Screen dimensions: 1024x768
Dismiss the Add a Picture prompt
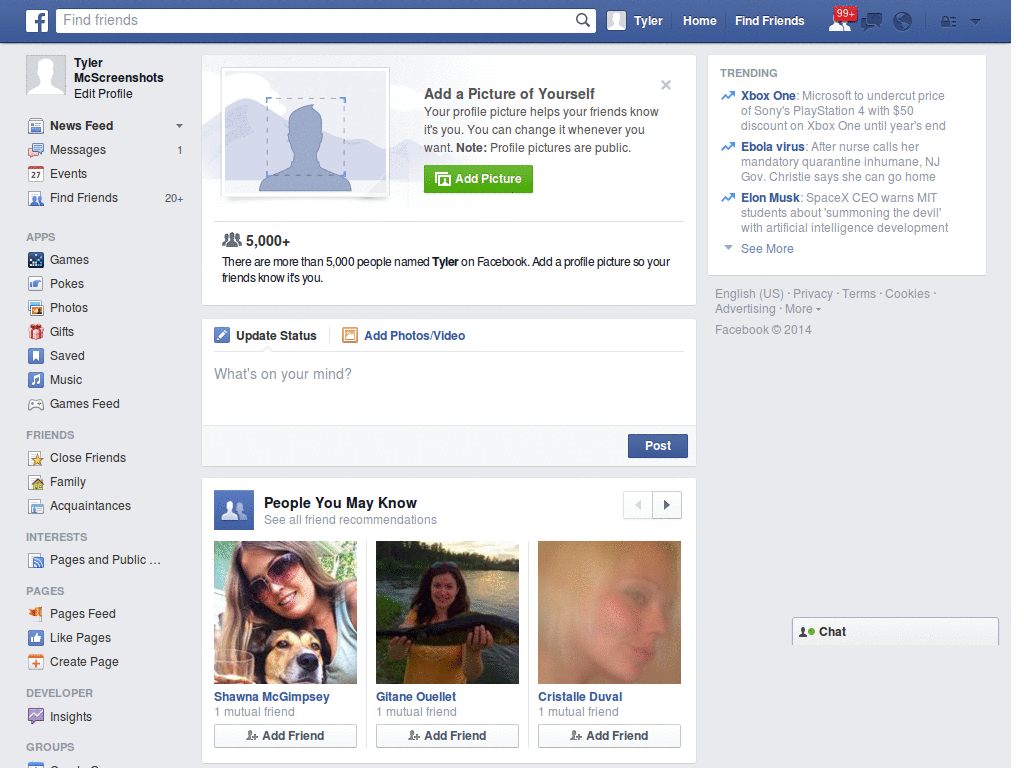[665, 85]
